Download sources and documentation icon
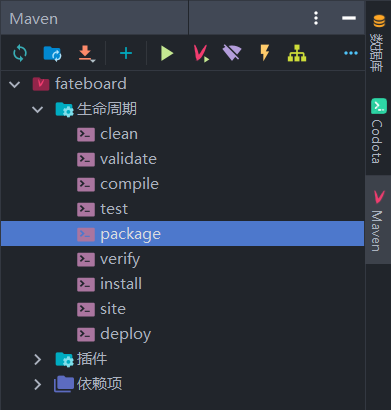This screenshot has height=410, width=391. [86, 54]
